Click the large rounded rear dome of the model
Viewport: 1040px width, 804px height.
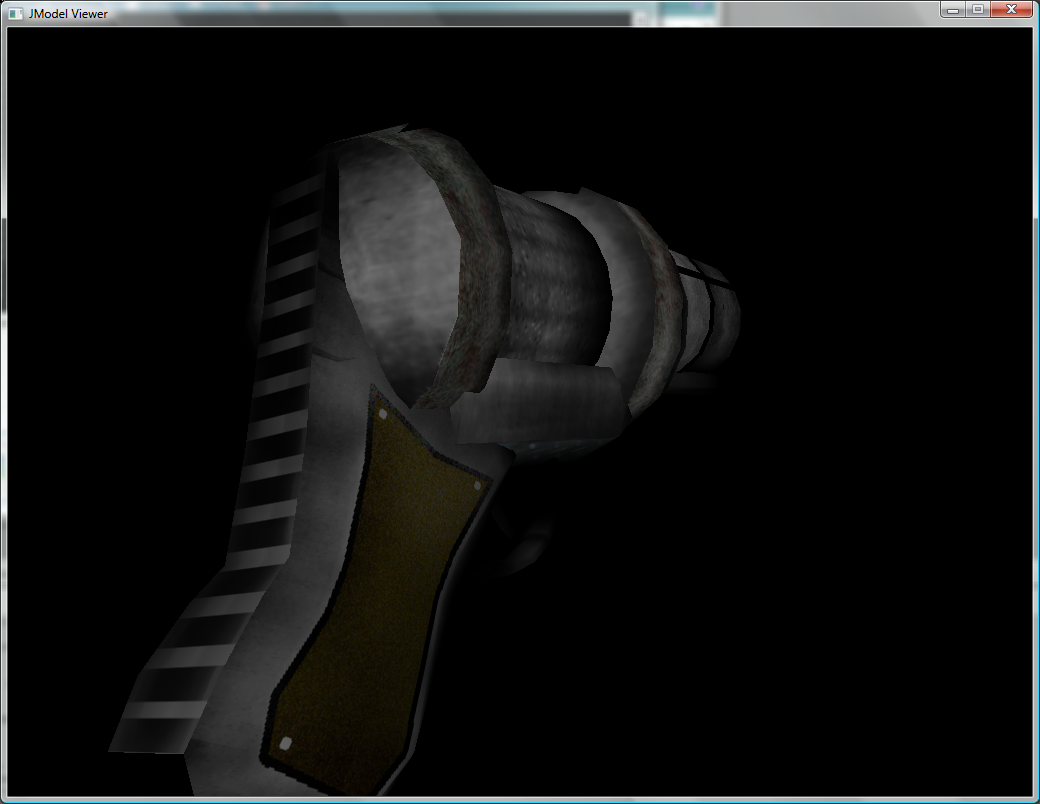coord(400,270)
